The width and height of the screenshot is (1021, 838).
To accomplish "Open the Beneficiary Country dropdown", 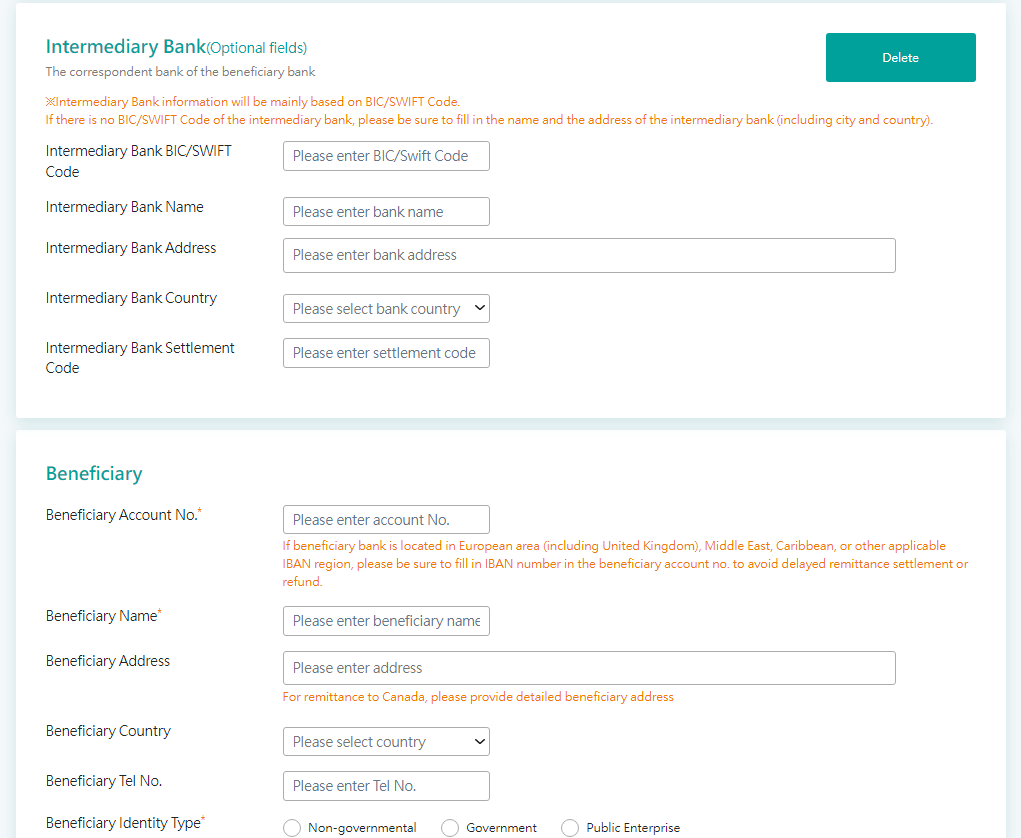I will click(386, 742).
